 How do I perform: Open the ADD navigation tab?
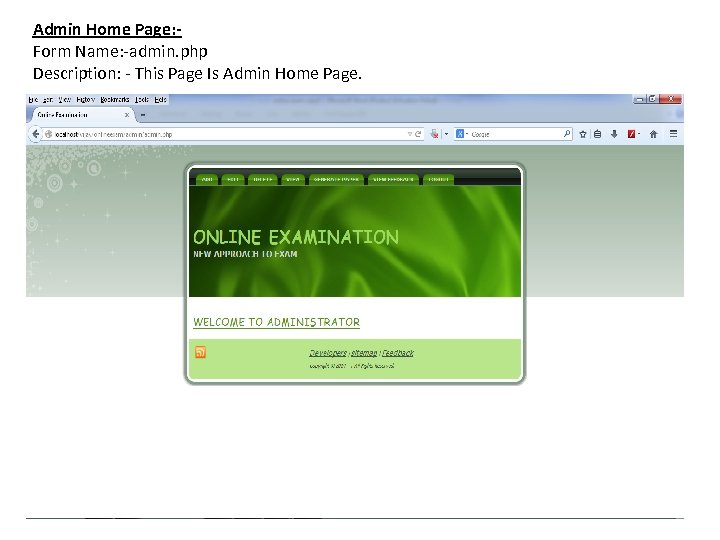tap(207, 180)
